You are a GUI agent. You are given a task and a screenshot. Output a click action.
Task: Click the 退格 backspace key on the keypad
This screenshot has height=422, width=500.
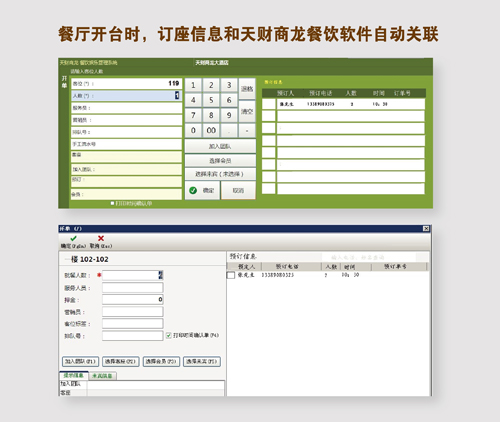point(247,88)
